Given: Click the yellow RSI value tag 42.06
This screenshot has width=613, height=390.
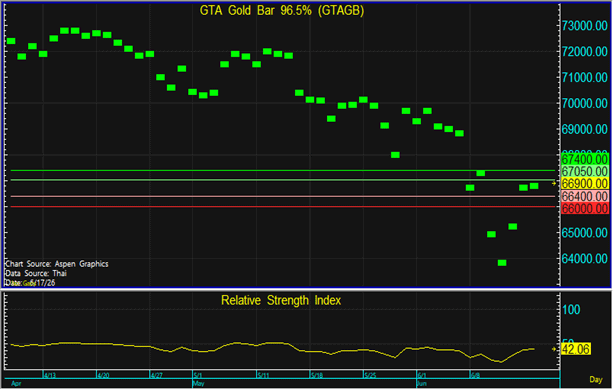Looking at the screenshot, I should click(576, 349).
